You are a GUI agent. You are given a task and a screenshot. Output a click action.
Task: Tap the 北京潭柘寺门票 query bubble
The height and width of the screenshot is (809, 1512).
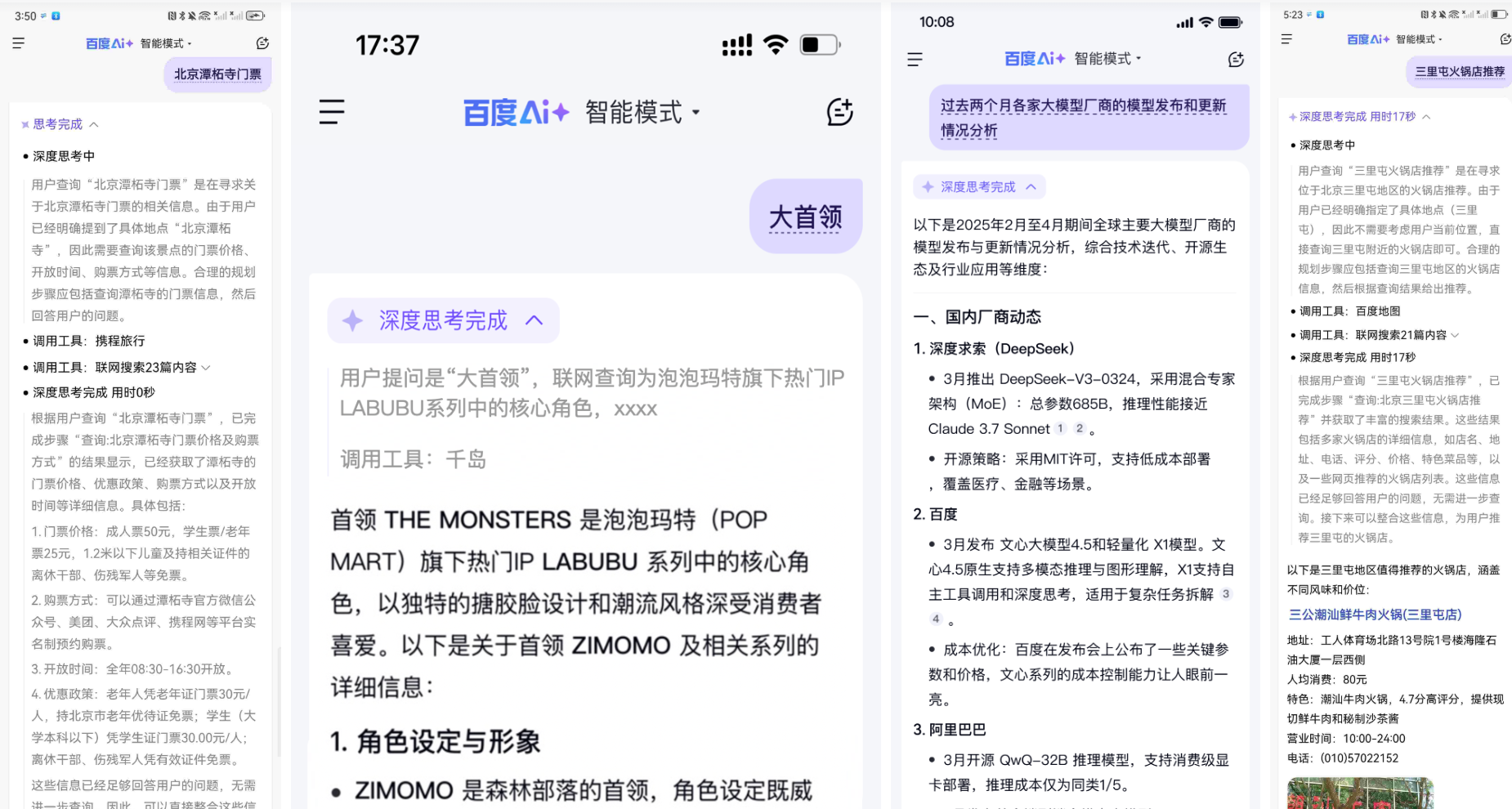(x=217, y=74)
